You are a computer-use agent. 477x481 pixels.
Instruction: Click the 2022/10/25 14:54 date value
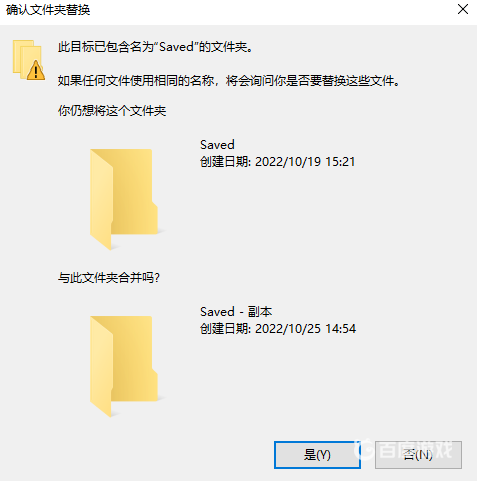click(305, 329)
